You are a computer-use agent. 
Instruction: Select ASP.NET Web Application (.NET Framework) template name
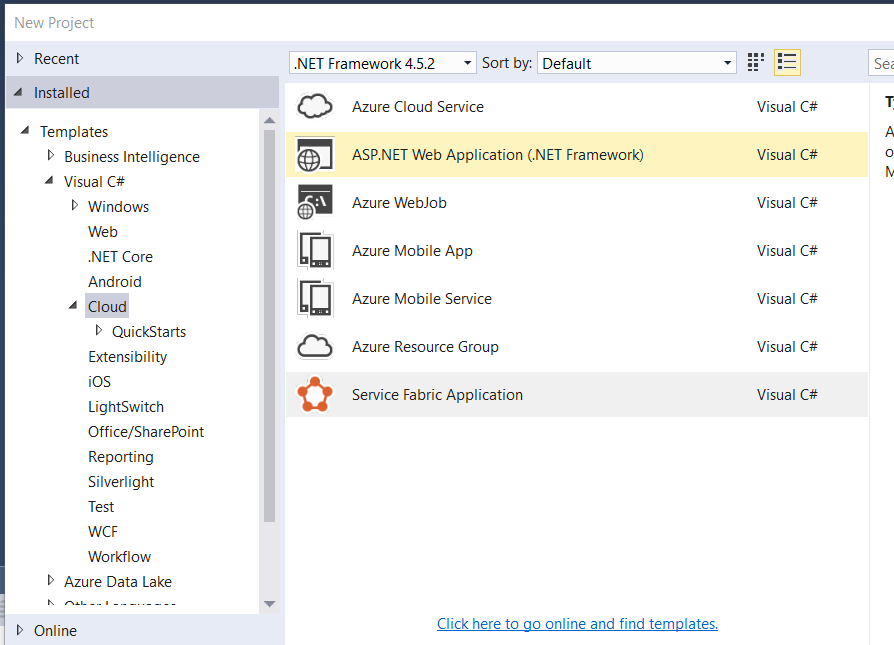(498, 155)
